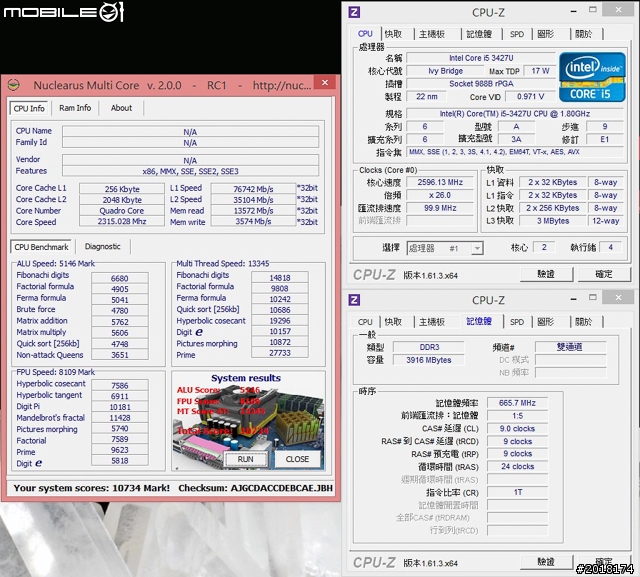
Task: Select CPU tab in top CPU-Z window
Action: coord(365,34)
